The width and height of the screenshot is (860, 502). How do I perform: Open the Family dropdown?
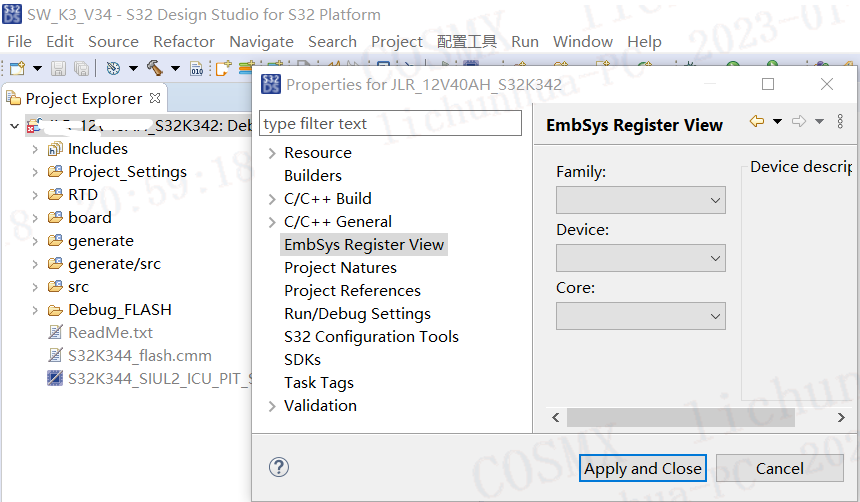pyautogui.click(x=640, y=200)
